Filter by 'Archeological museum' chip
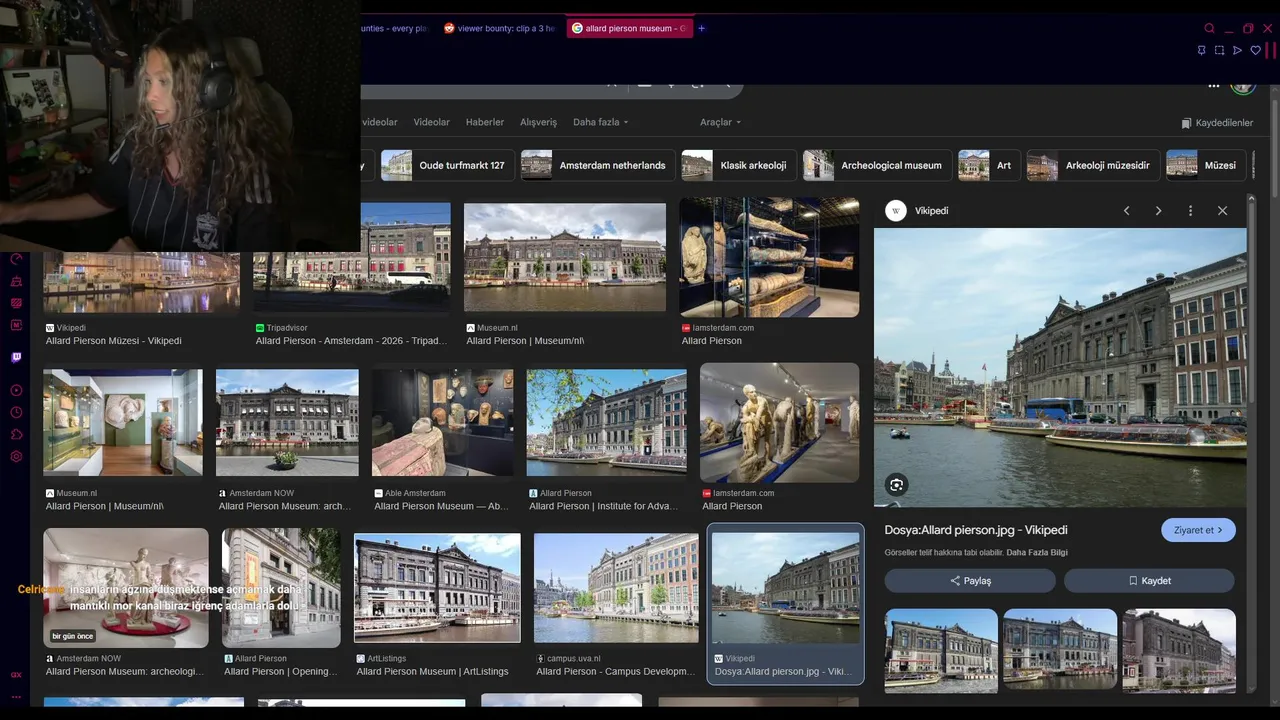The image size is (1280, 720). [877, 165]
